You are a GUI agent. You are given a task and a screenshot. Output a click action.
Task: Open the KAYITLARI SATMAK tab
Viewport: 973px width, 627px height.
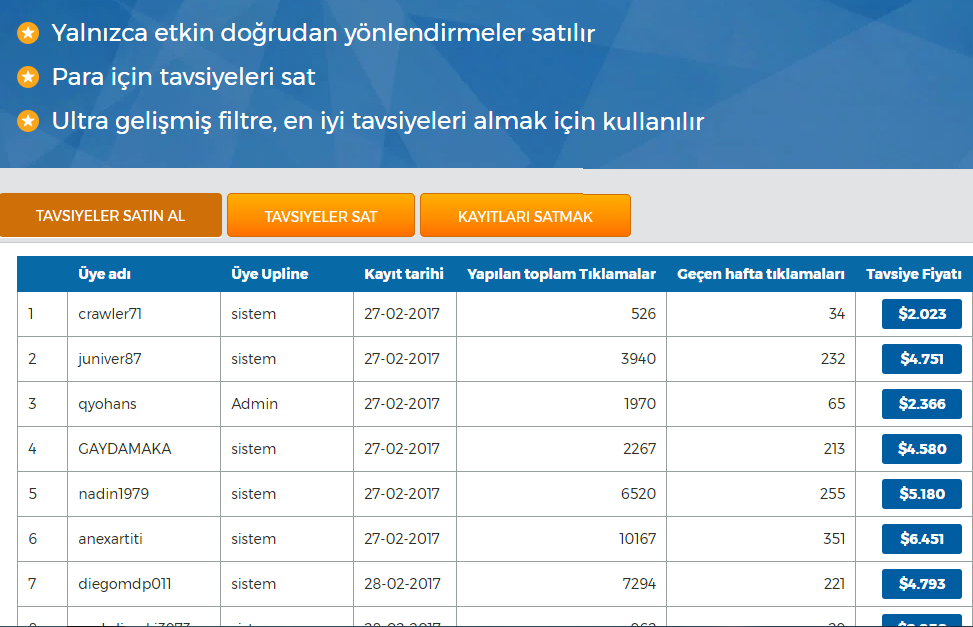click(525, 215)
